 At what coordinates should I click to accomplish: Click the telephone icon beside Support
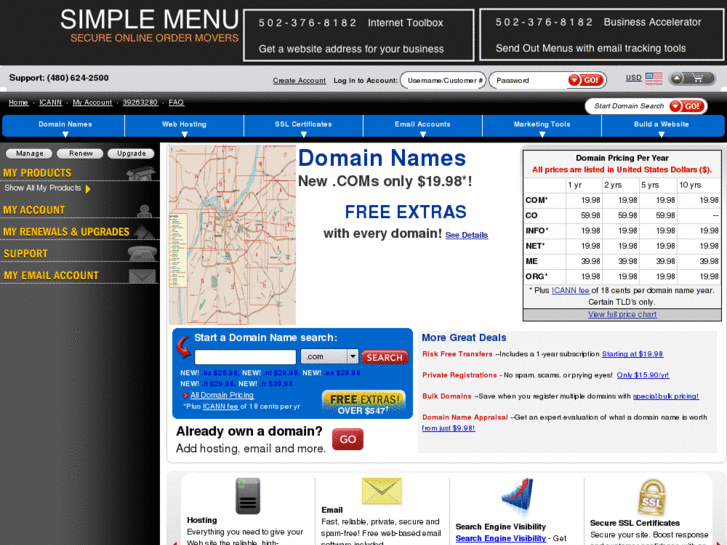(142, 253)
